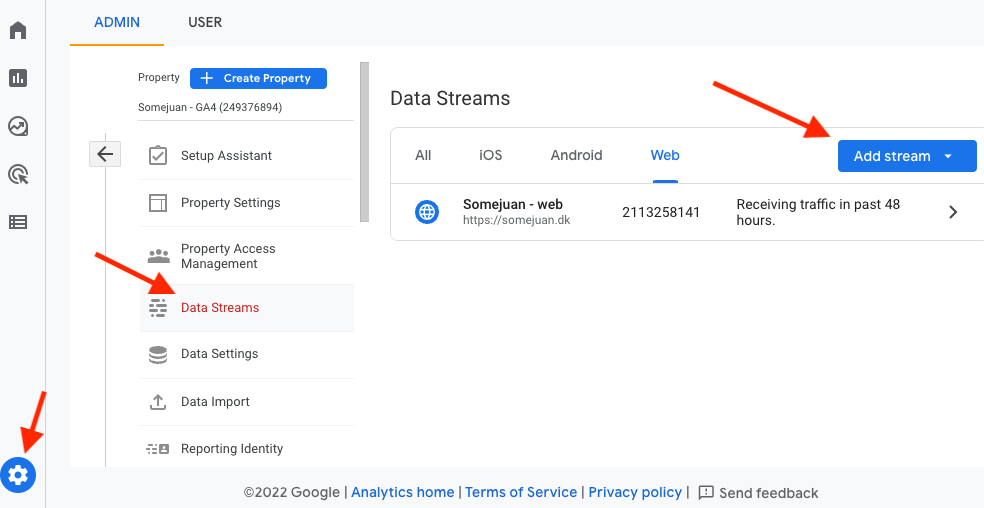Open the Reports bar chart icon
Viewport: 984px width, 508px height.
point(18,78)
